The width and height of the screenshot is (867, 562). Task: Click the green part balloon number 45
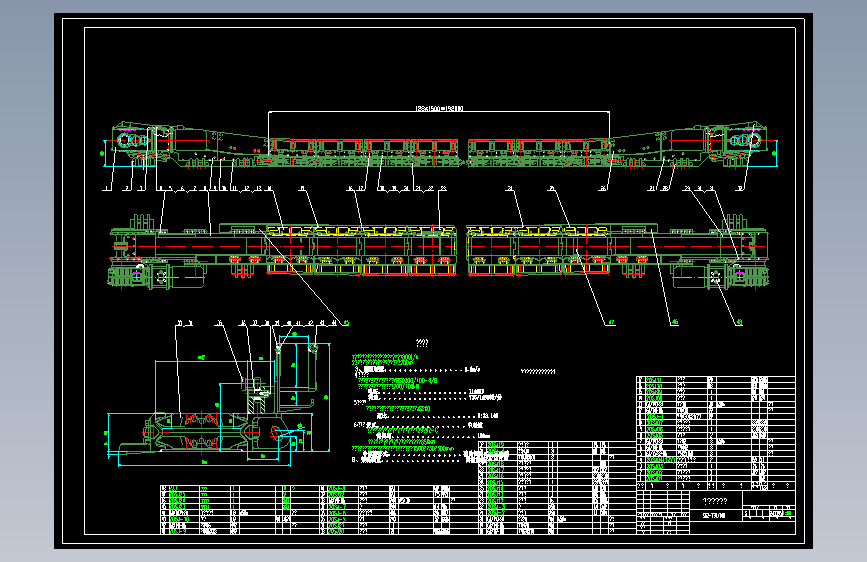pos(346,322)
